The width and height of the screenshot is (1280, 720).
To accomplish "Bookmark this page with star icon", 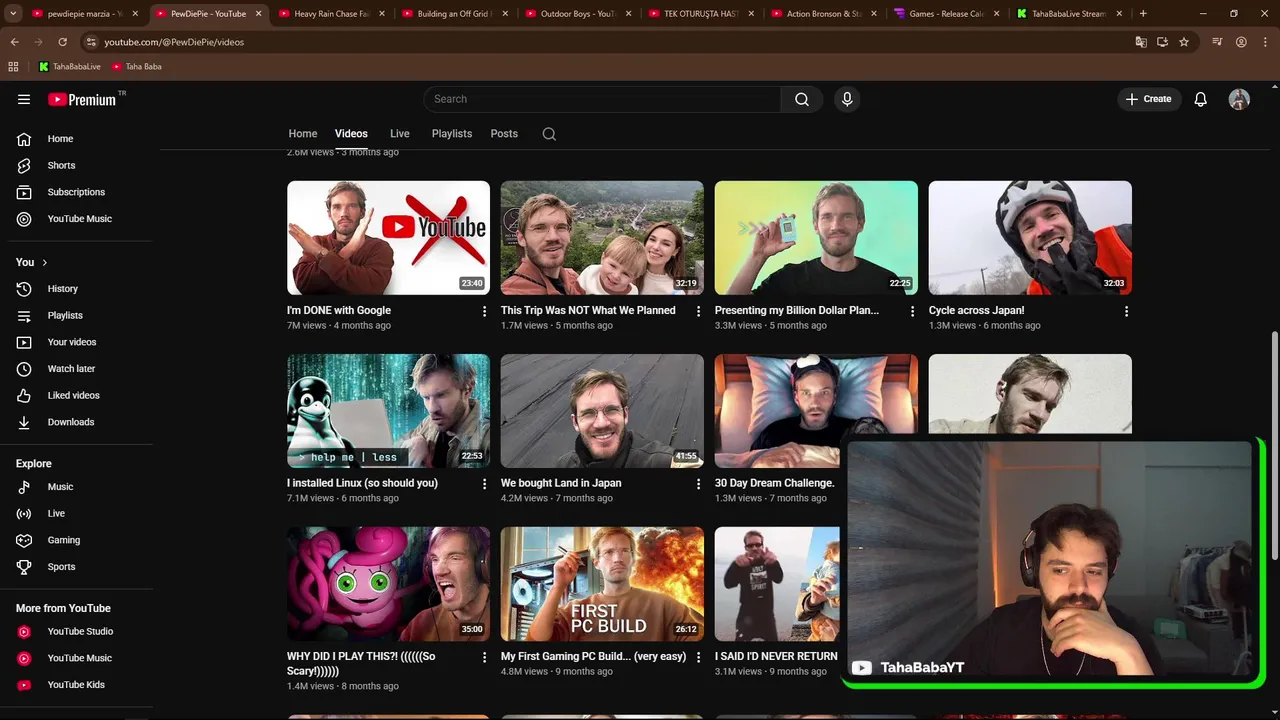I will pyautogui.click(x=1184, y=42).
